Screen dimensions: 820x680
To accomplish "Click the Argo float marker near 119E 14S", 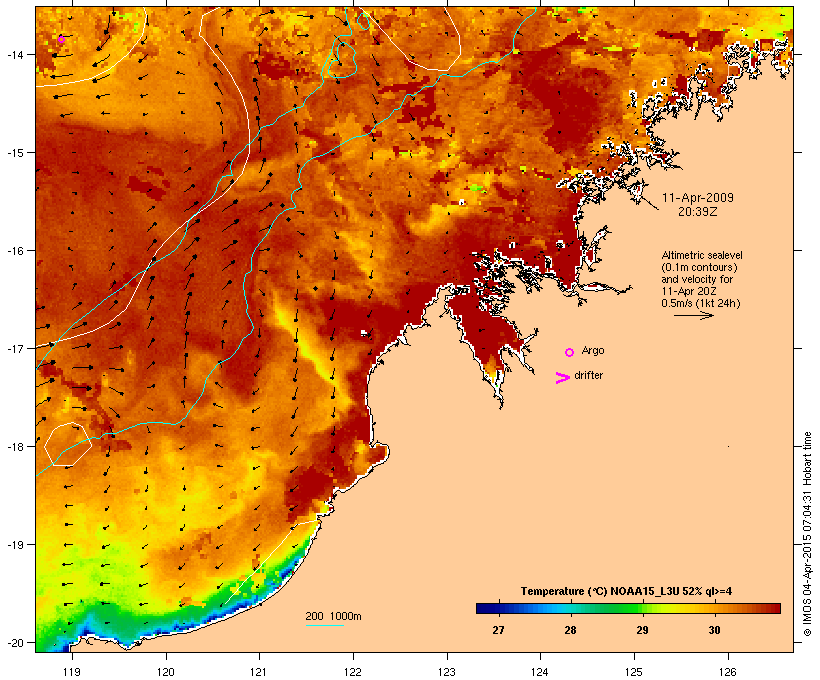I will [x=61, y=39].
